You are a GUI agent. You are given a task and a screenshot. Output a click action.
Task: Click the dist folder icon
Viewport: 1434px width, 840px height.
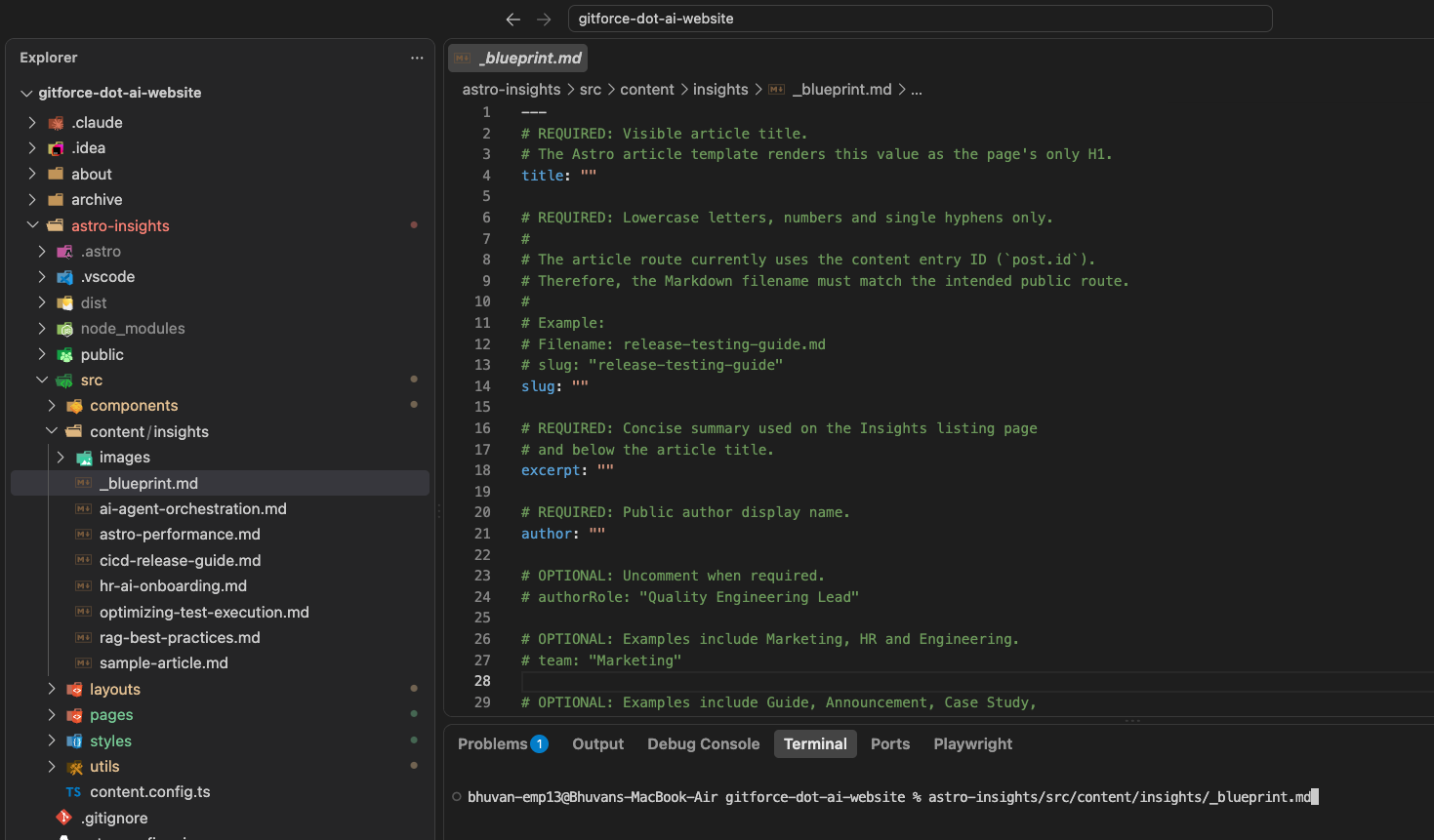click(x=65, y=302)
